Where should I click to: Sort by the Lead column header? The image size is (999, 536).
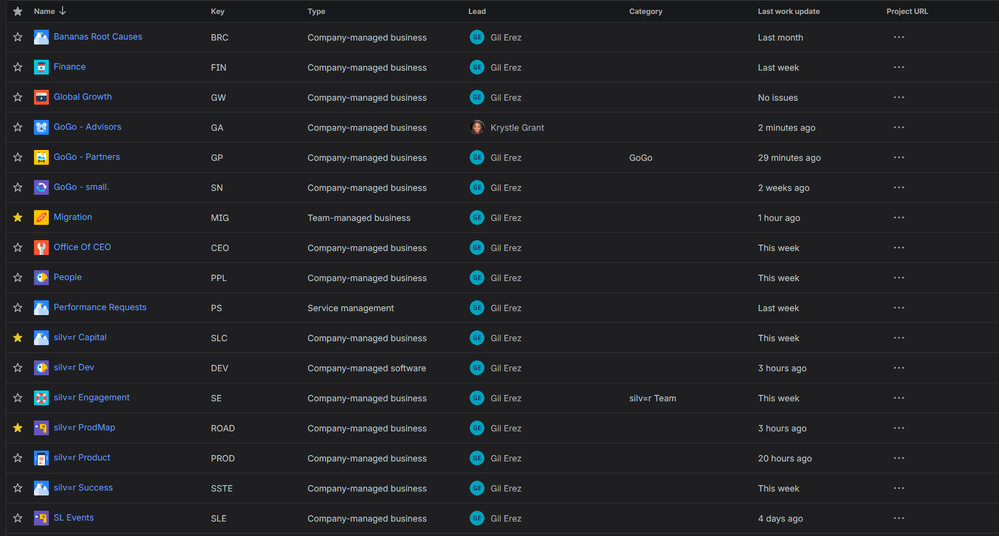click(477, 11)
